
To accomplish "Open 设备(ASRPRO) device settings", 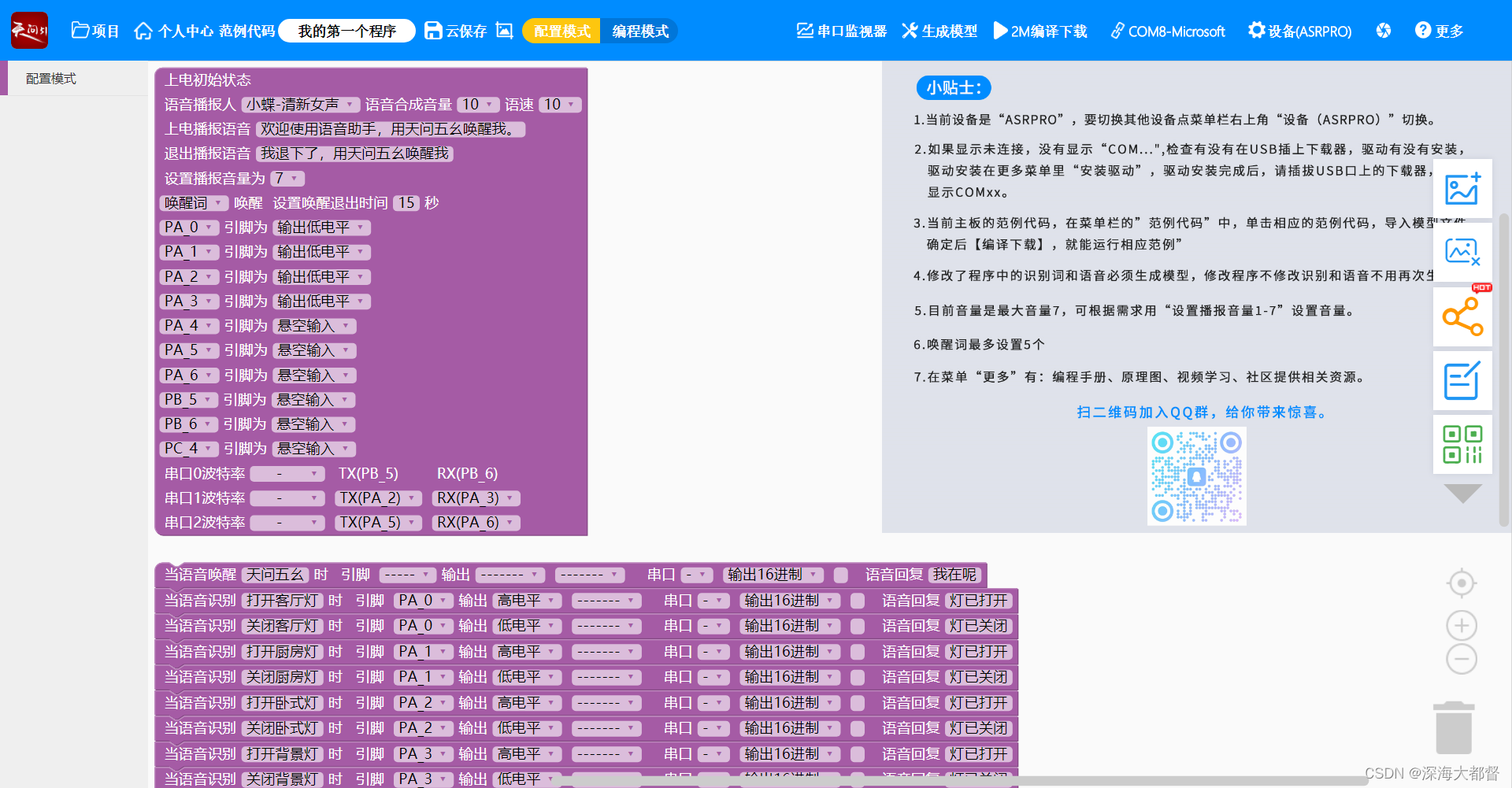I will click(x=1299, y=31).
